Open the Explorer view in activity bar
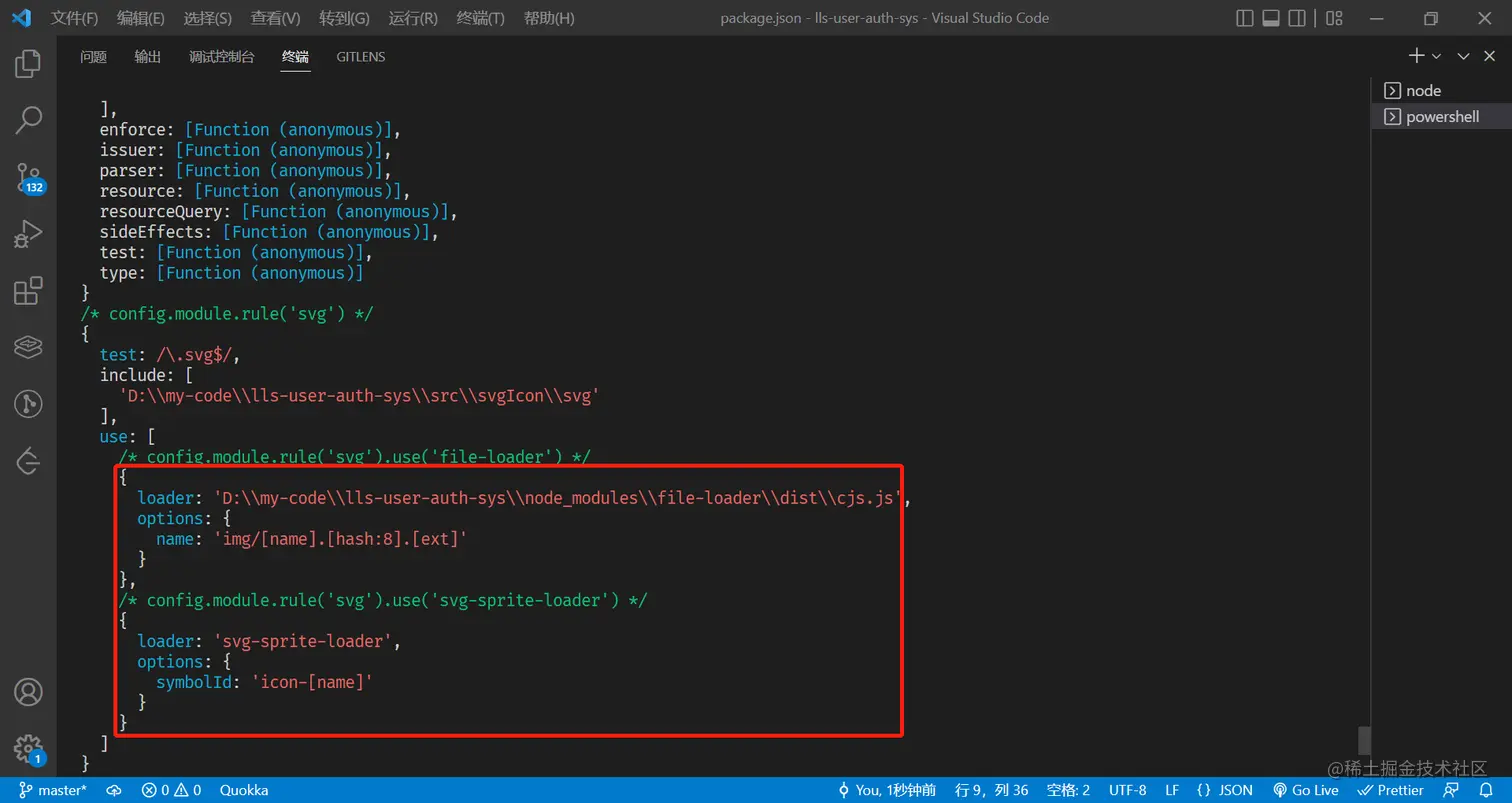1512x803 pixels. tap(28, 64)
